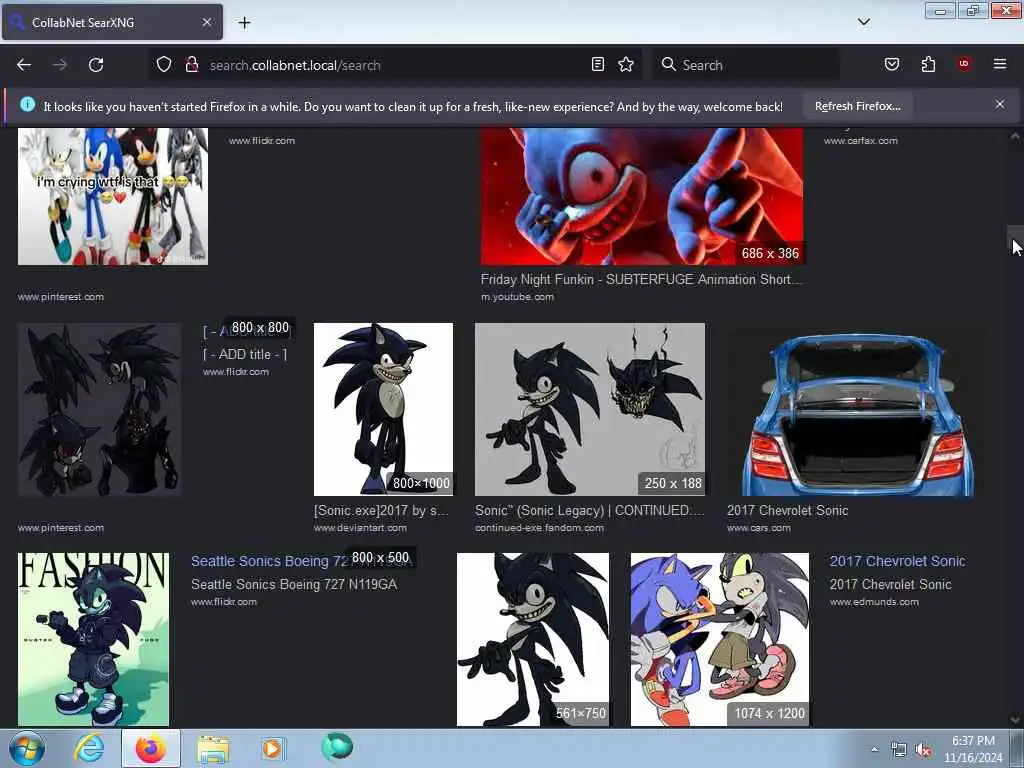Click the green globe taskbar application
The width and height of the screenshot is (1024, 768).
pyautogui.click(x=337, y=748)
